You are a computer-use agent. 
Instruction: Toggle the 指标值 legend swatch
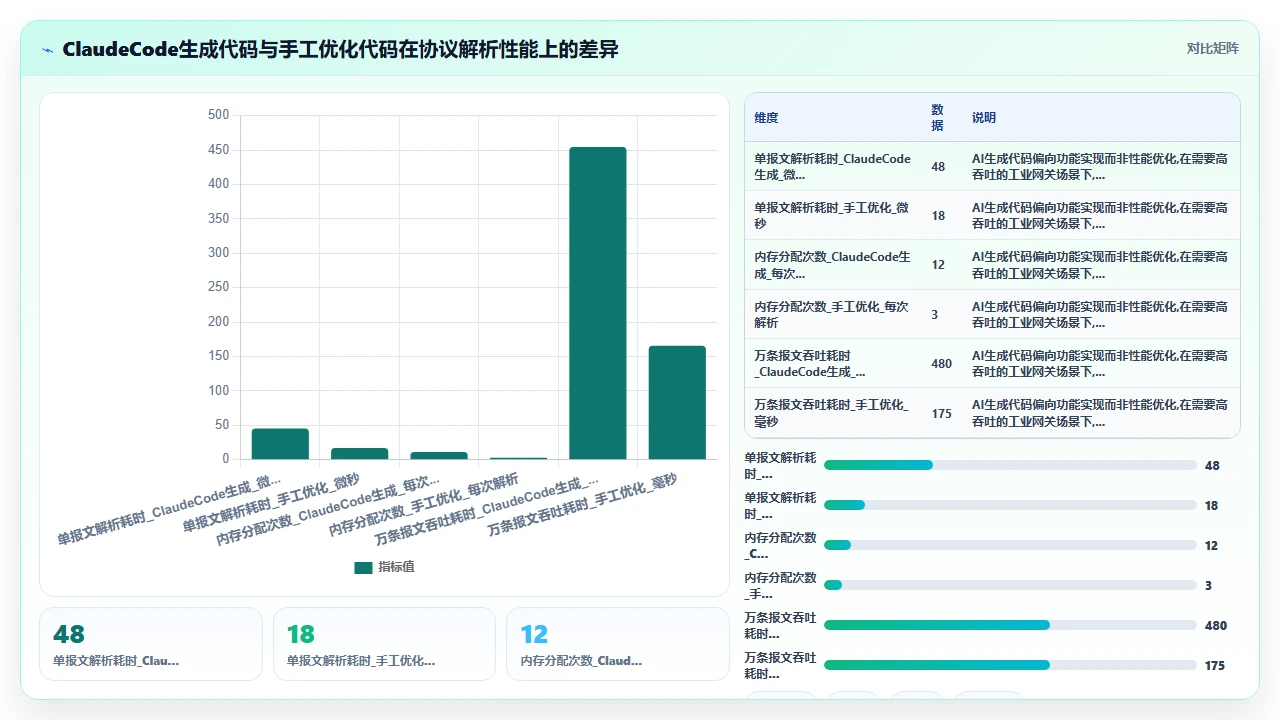[363, 567]
